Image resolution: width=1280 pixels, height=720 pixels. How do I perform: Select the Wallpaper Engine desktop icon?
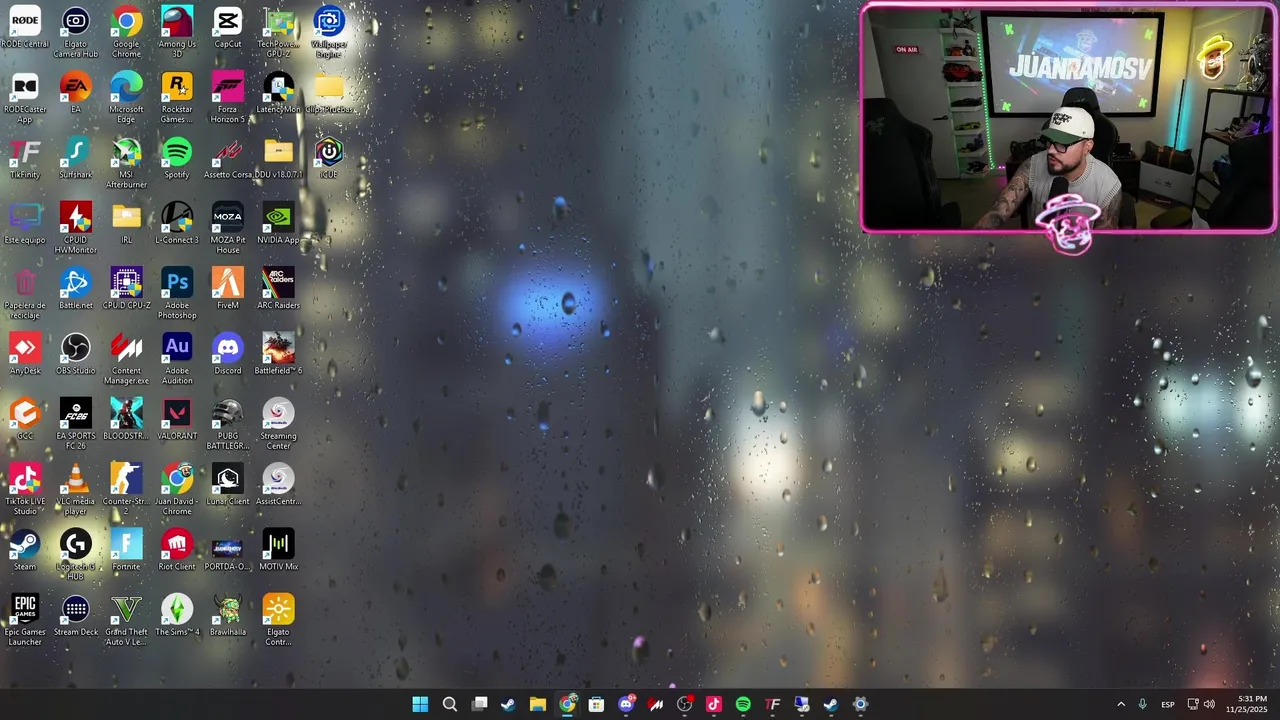329,32
